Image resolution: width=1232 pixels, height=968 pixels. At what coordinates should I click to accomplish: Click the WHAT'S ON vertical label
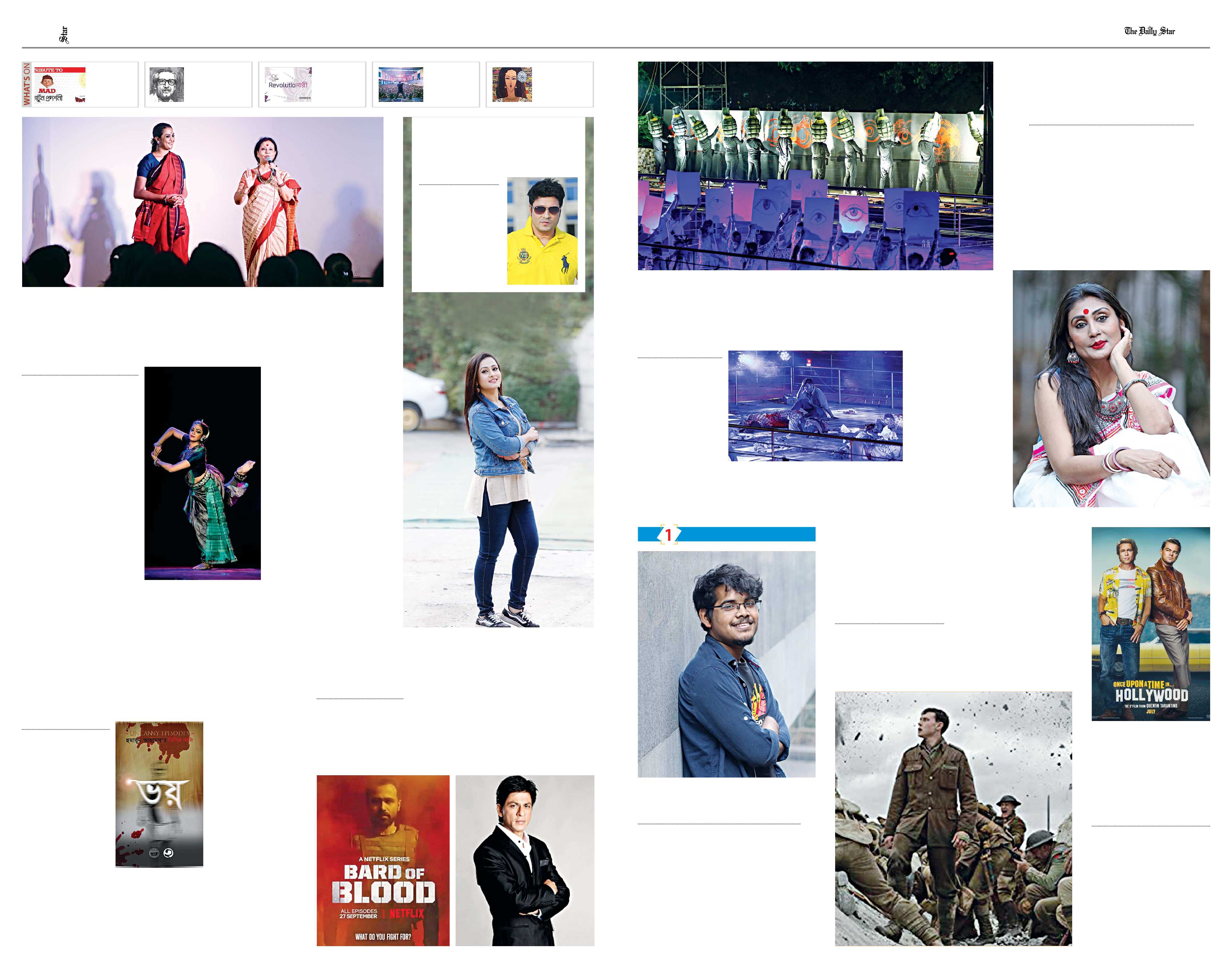(27, 84)
